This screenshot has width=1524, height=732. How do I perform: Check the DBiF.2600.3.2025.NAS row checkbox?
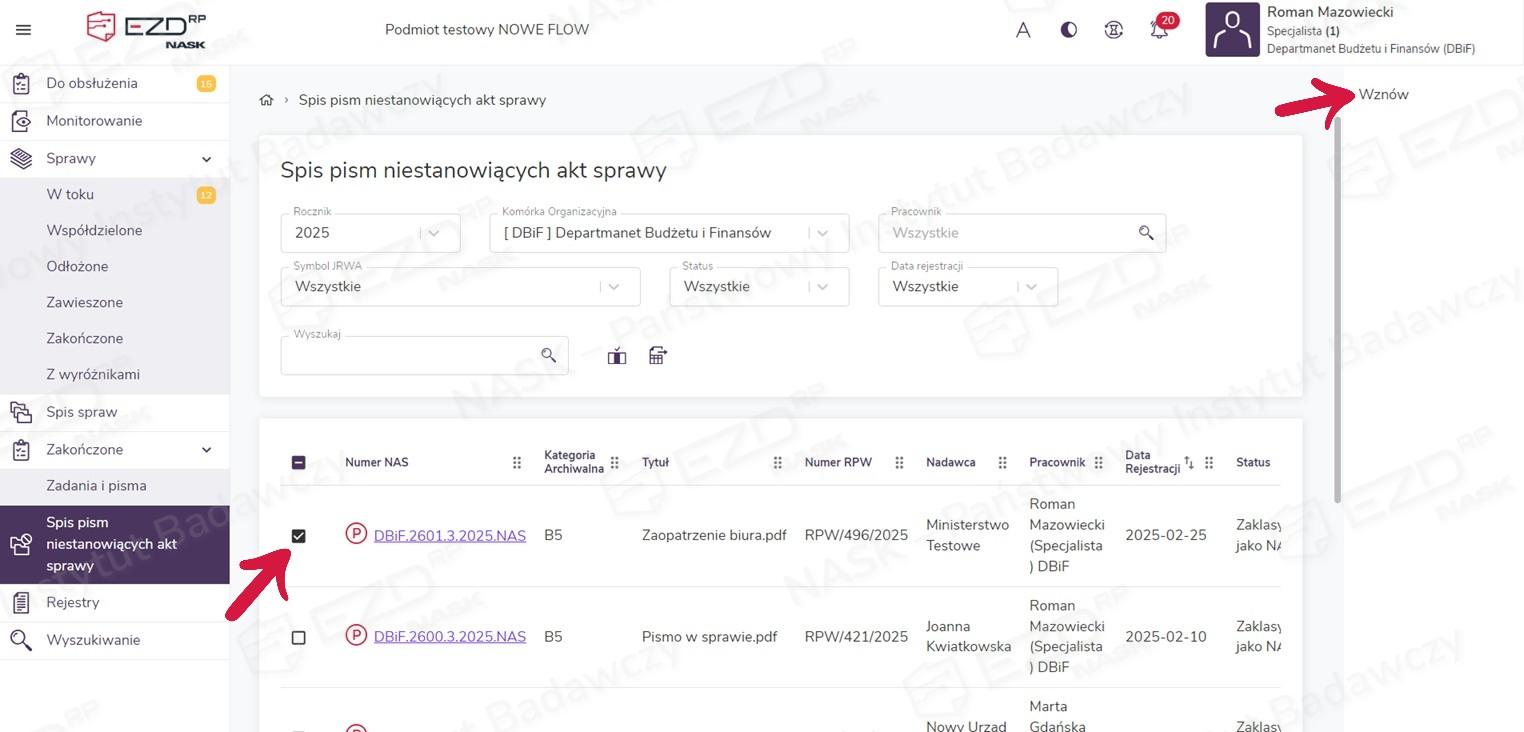click(x=298, y=637)
